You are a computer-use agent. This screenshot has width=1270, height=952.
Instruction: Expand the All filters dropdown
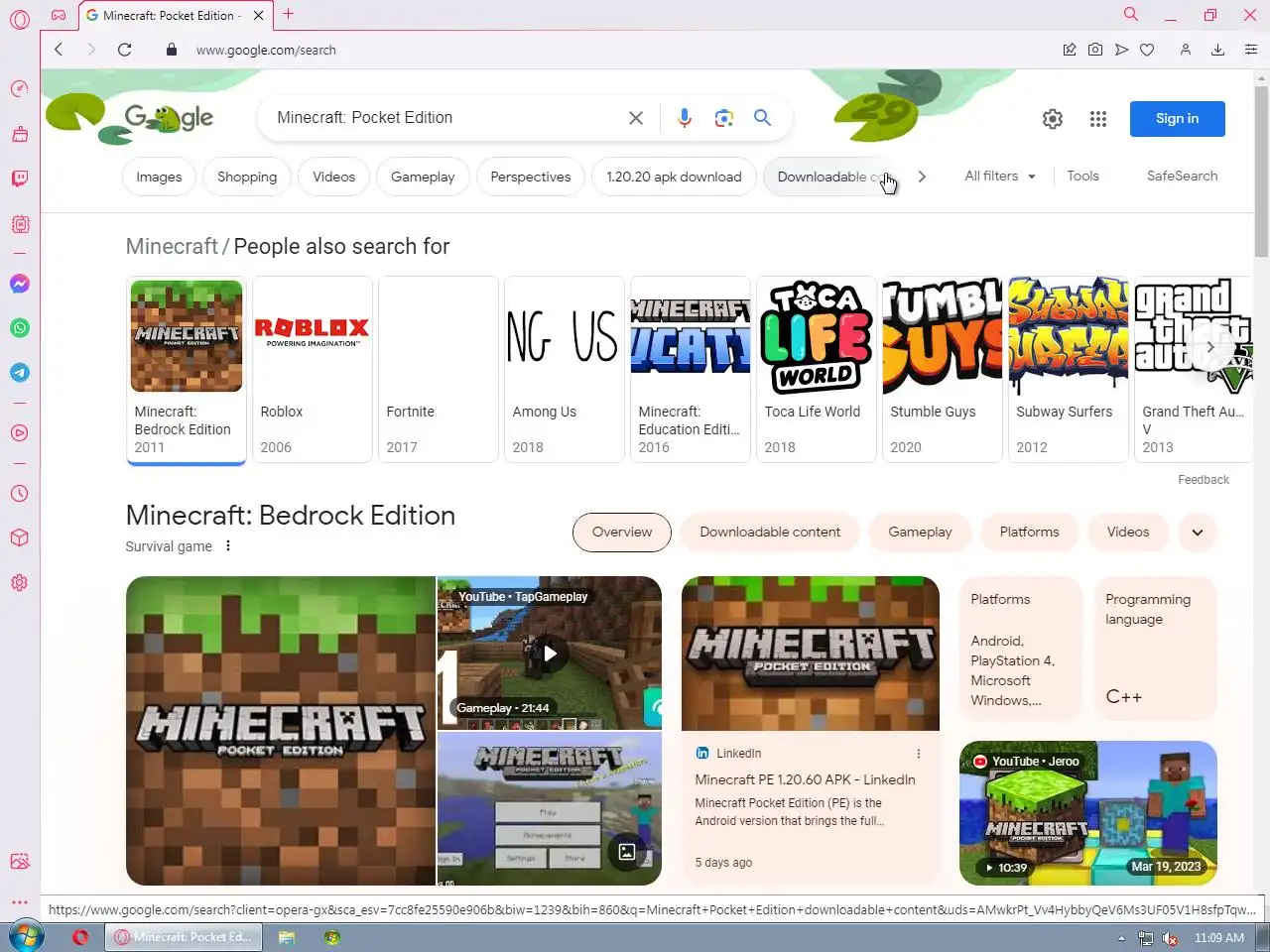(1000, 176)
